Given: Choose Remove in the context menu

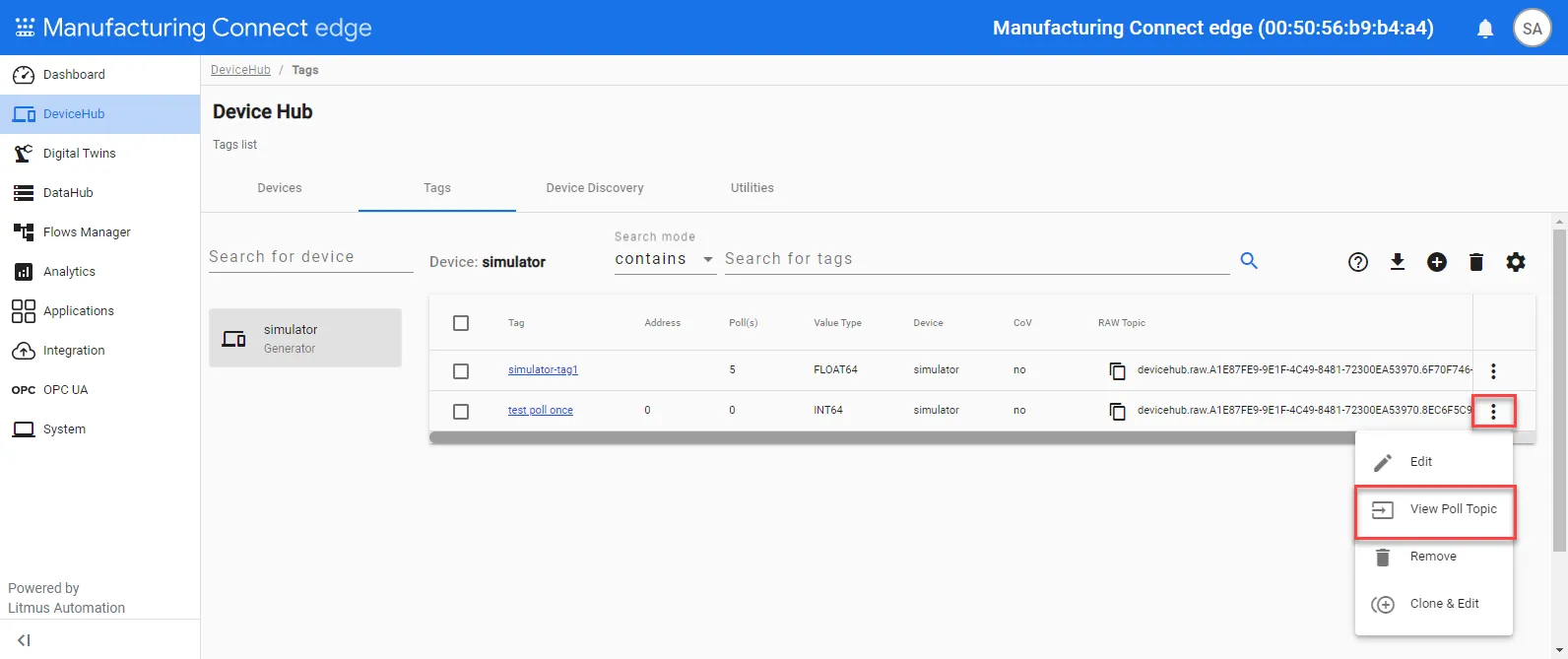Looking at the screenshot, I should [x=1434, y=557].
